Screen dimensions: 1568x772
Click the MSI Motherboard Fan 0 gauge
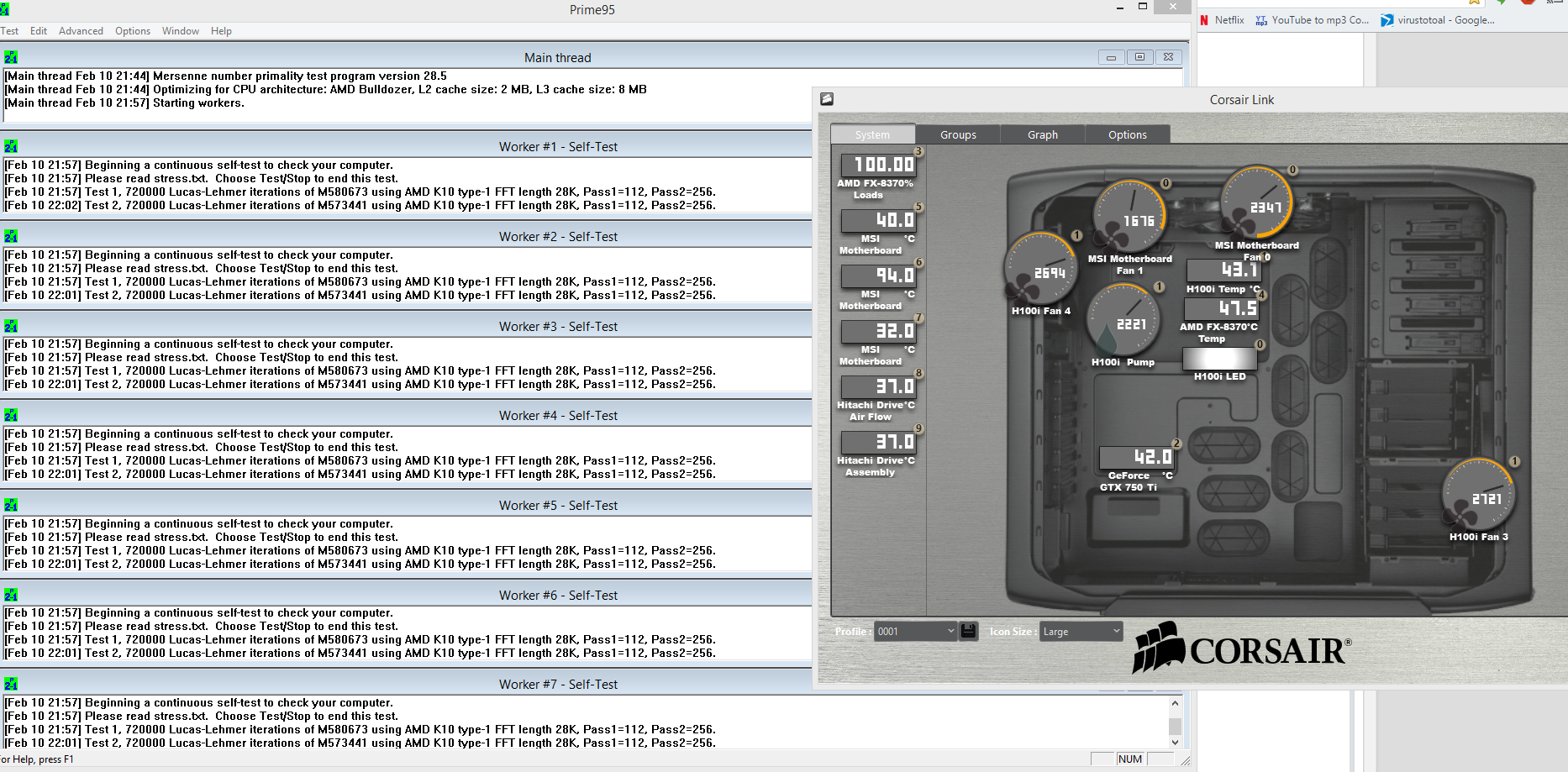click(x=1256, y=202)
